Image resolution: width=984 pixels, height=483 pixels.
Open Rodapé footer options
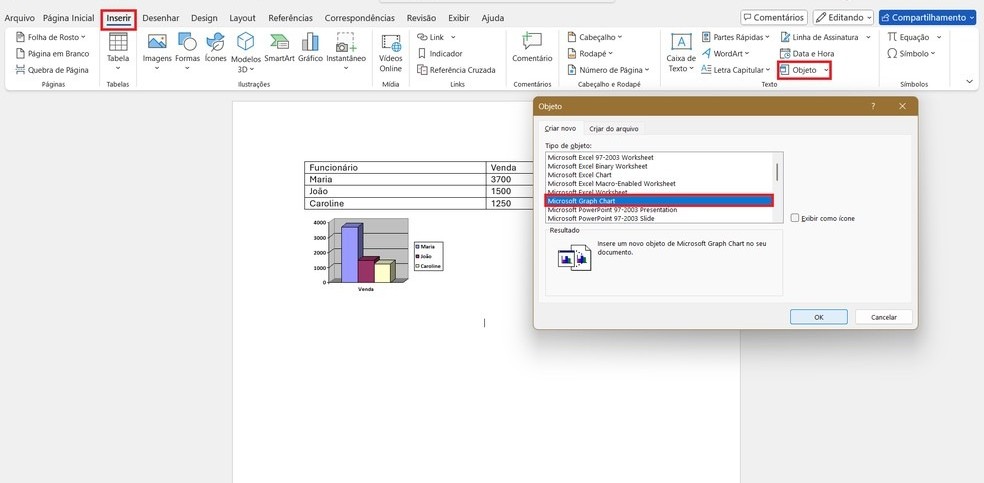pyautogui.click(x=590, y=53)
